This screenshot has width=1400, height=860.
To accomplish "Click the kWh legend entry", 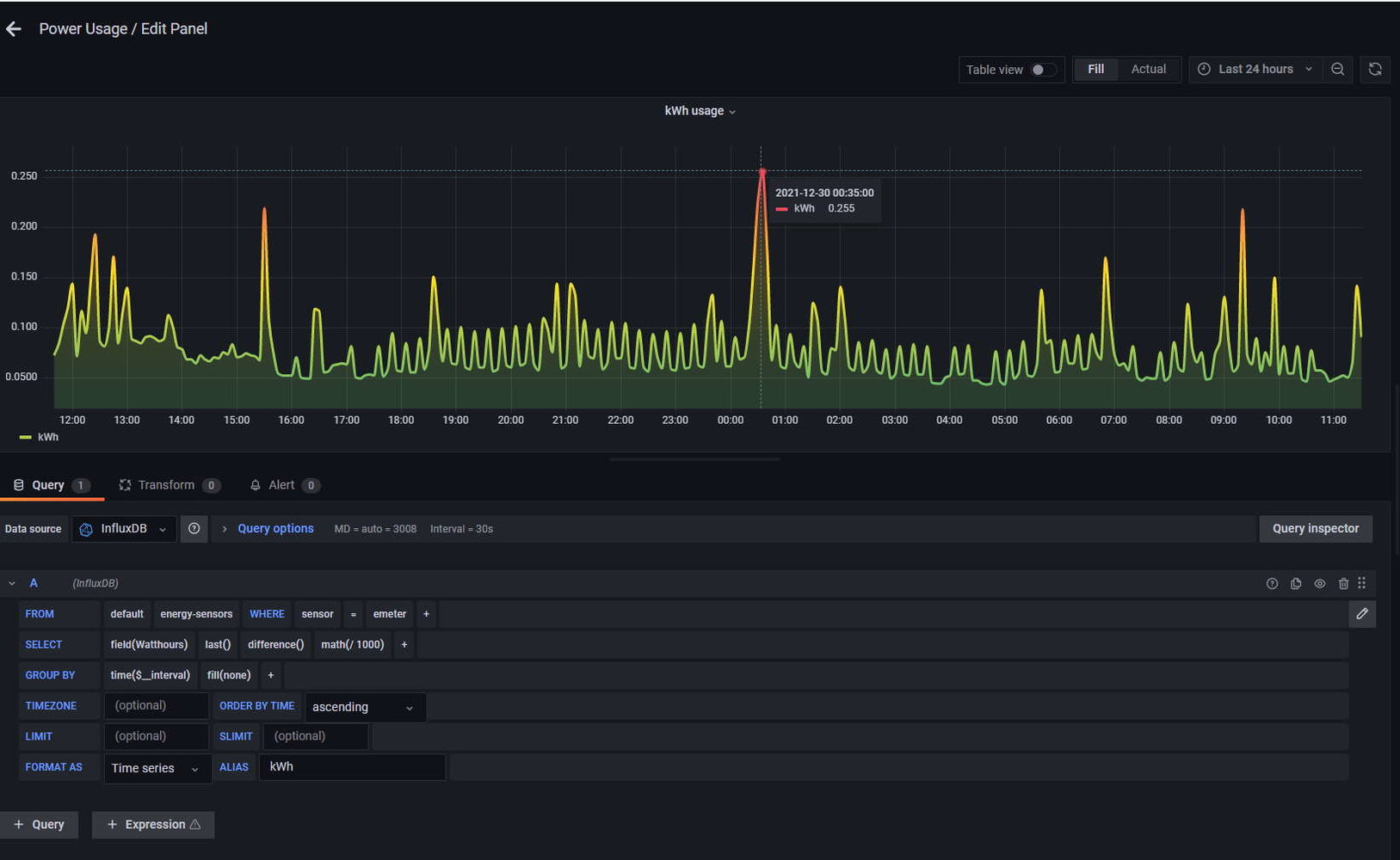I will point(40,437).
